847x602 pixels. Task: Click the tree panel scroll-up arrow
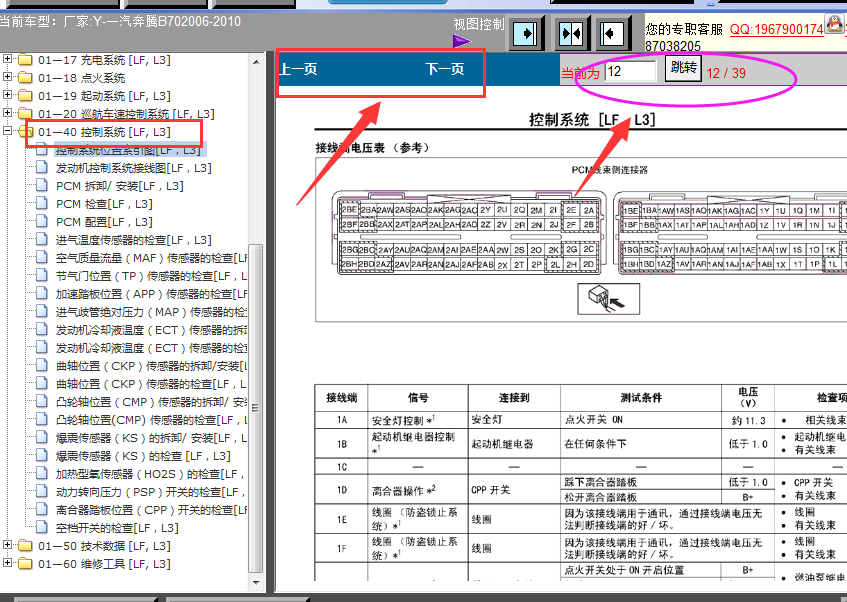pyautogui.click(x=256, y=62)
